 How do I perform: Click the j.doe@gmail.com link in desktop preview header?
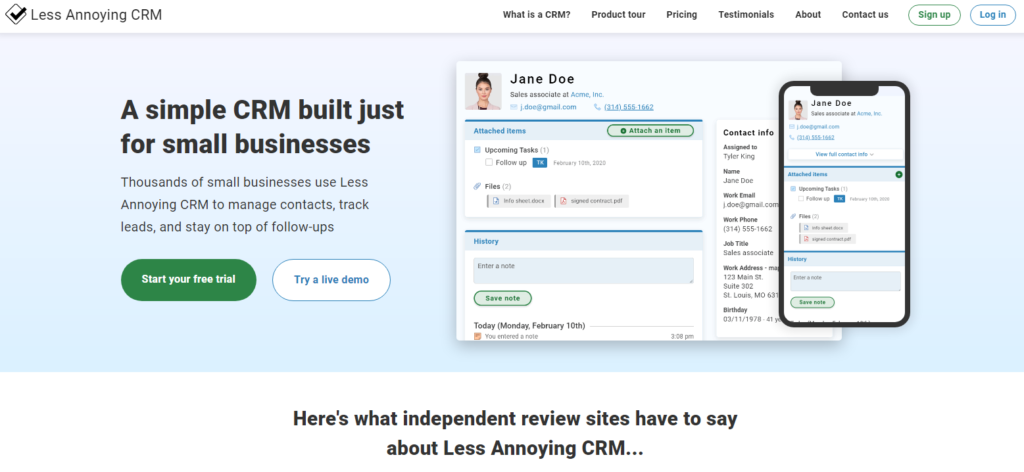(x=549, y=107)
